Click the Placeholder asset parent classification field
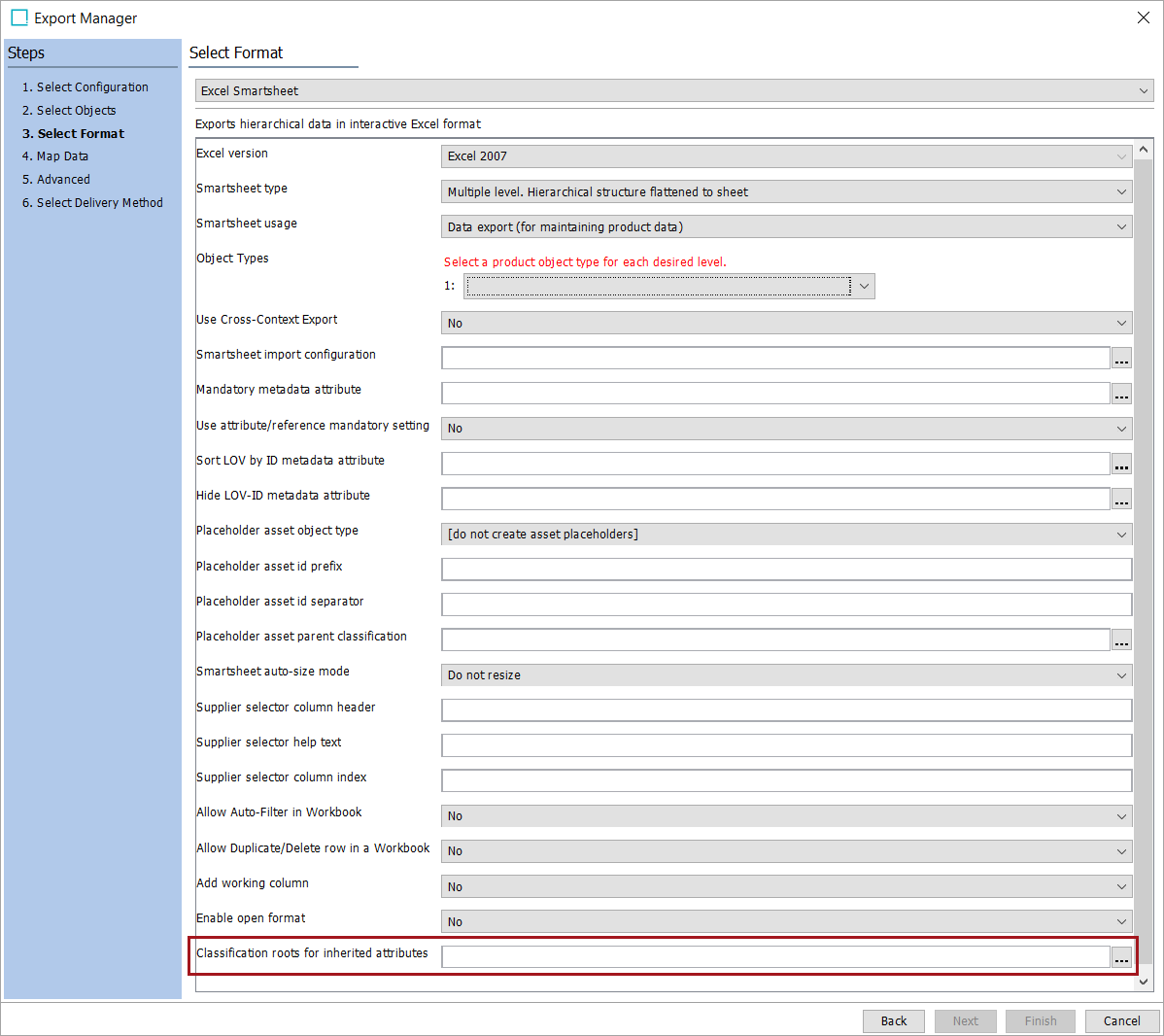Screen dimensions: 1164x1036 775,639
